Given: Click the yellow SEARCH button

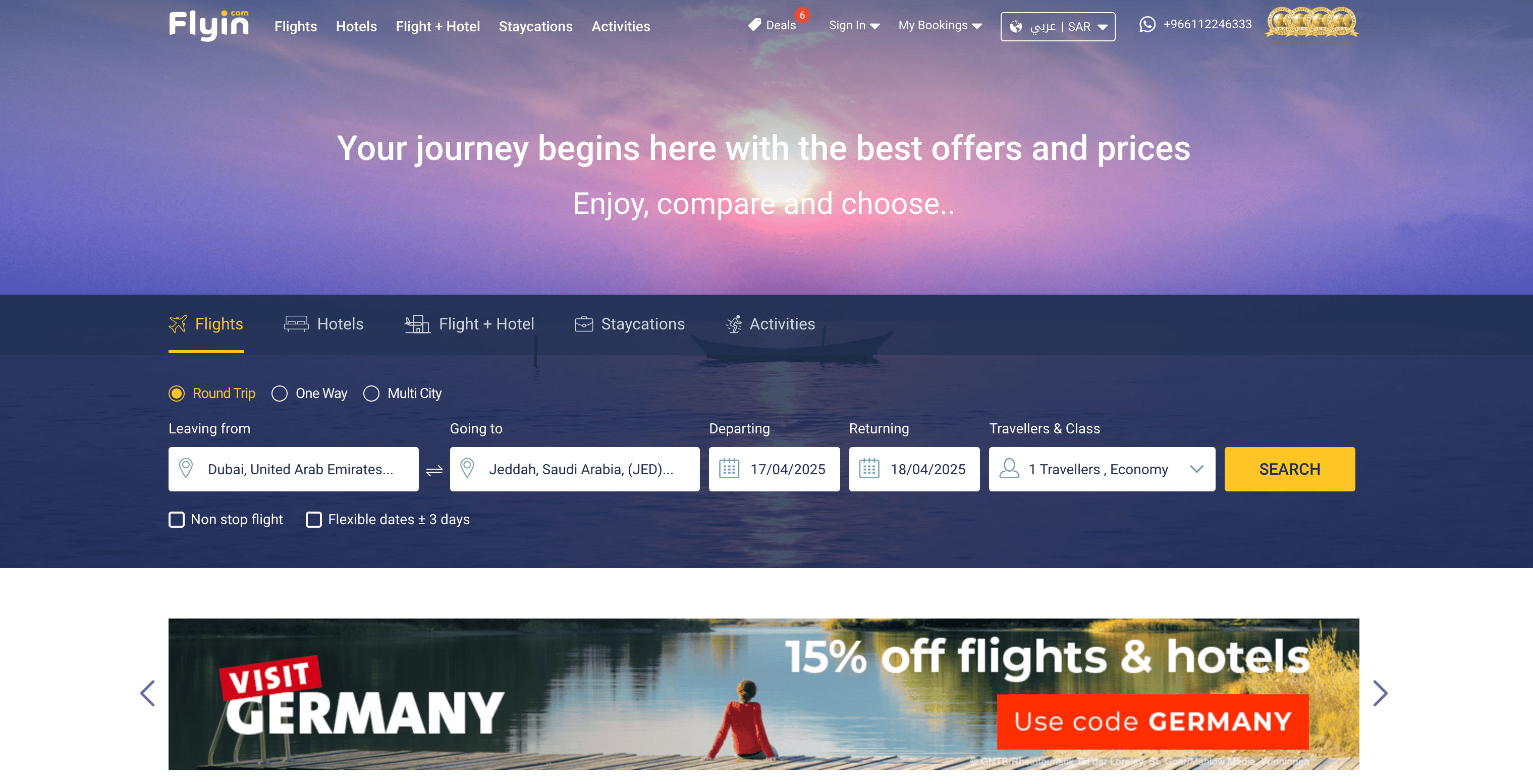Looking at the screenshot, I should coord(1290,469).
